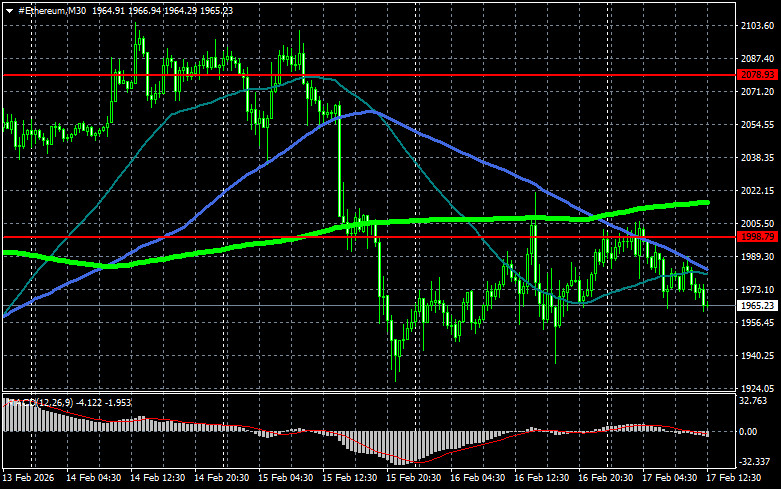Image resolution: width=781 pixels, height=489 pixels.
Task: Click the 1924.05 price scale value
Action: point(757,388)
